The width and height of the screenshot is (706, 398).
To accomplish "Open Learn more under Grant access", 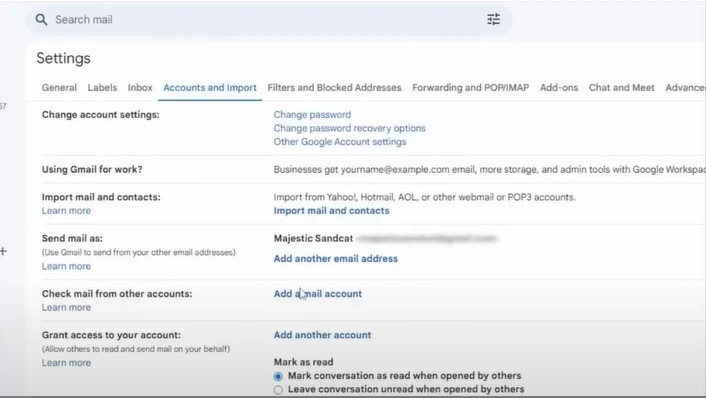I will pos(66,363).
